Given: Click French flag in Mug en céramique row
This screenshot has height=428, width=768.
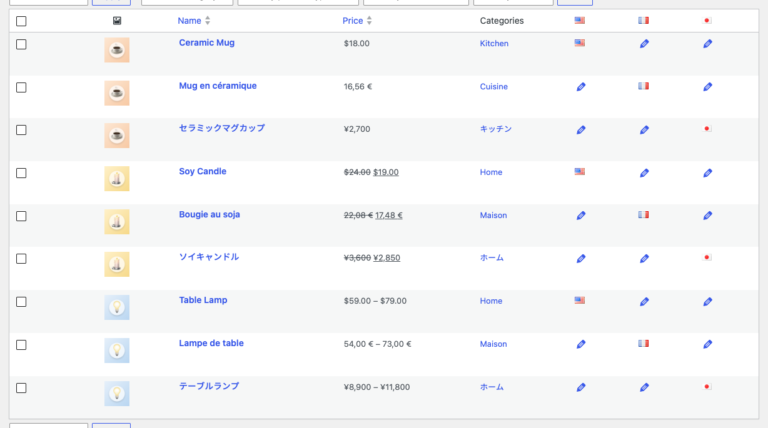Looking at the screenshot, I should [x=643, y=86].
